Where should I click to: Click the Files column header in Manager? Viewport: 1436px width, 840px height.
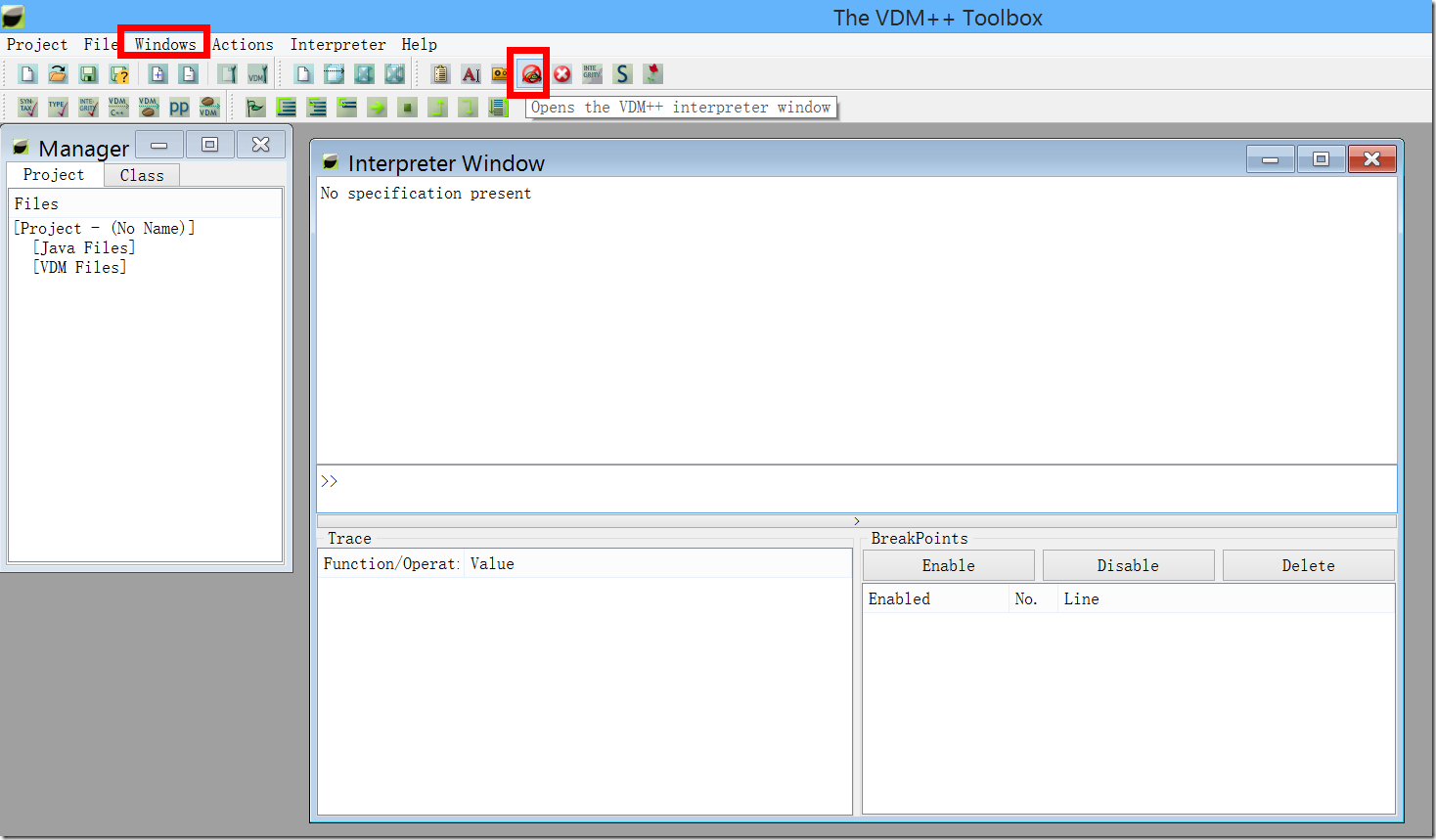click(x=145, y=203)
